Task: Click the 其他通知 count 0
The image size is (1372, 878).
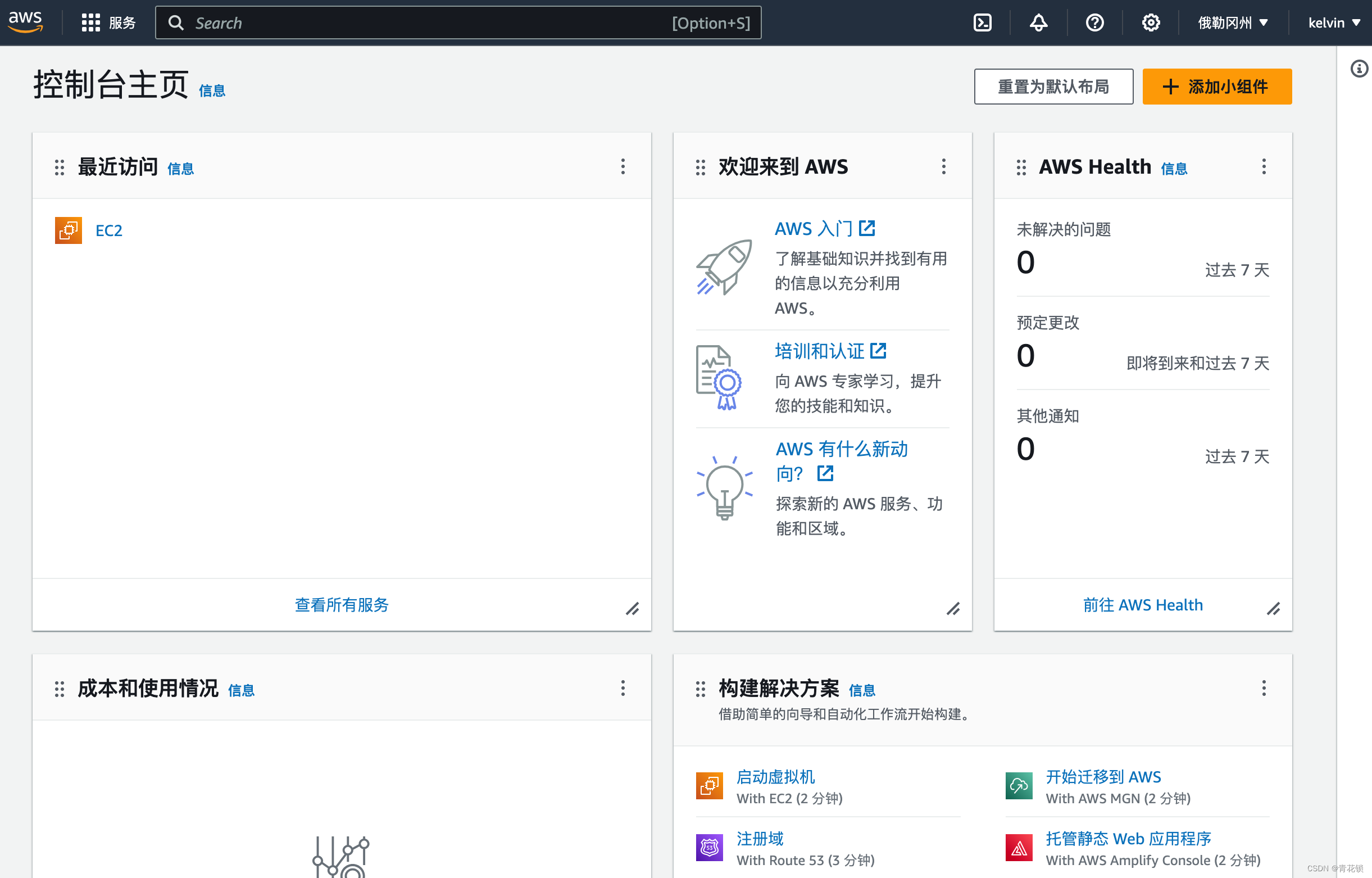Action: pyautogui.click(x=1025, y=450)
